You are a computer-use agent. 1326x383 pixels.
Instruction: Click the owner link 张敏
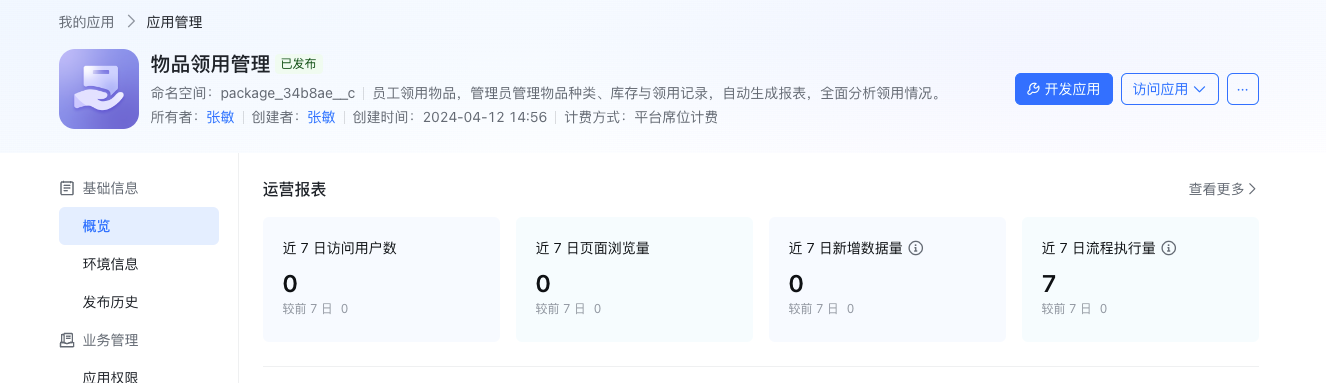coord(220,117)
